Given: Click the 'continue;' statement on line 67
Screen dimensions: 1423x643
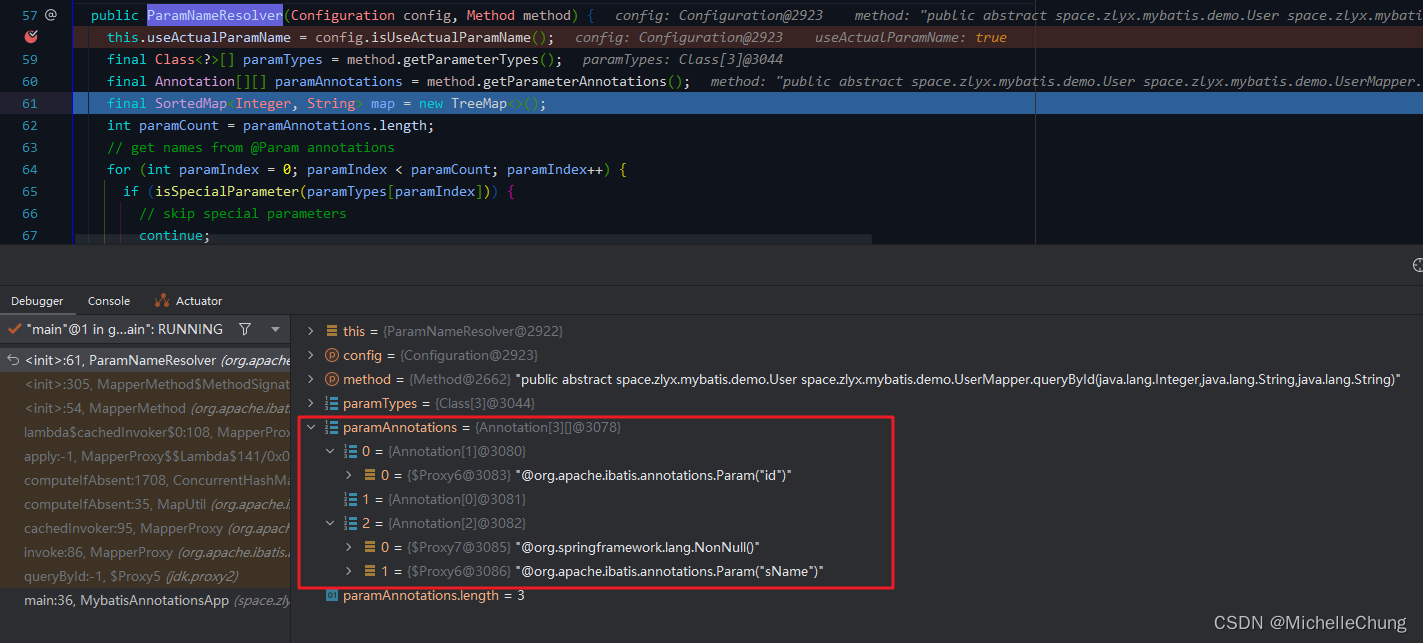Looking at the screenshot, I should [175, 235].
